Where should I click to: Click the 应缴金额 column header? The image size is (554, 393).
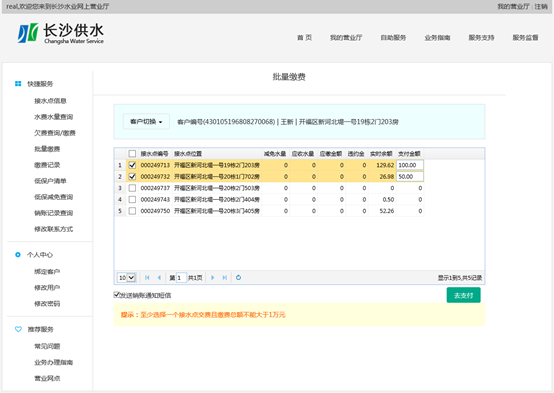click(331, 154)
